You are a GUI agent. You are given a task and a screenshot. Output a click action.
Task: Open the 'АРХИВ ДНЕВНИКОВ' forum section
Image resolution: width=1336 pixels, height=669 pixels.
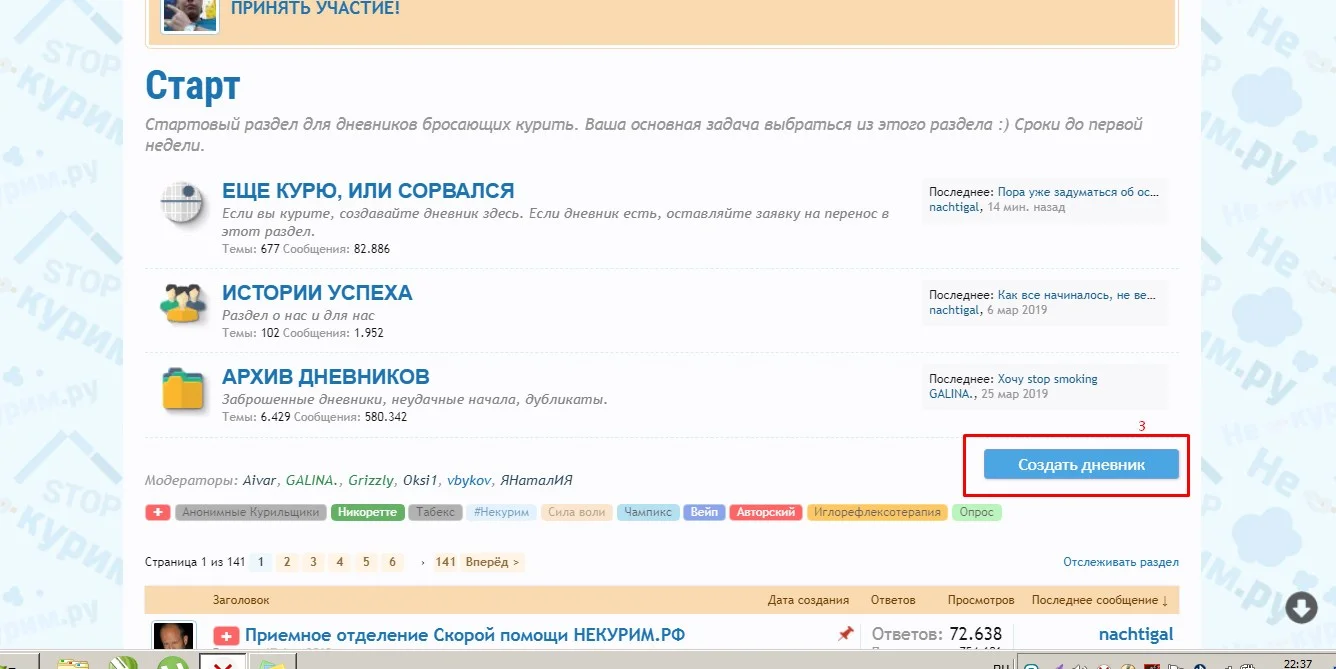[x=326, y=377]
